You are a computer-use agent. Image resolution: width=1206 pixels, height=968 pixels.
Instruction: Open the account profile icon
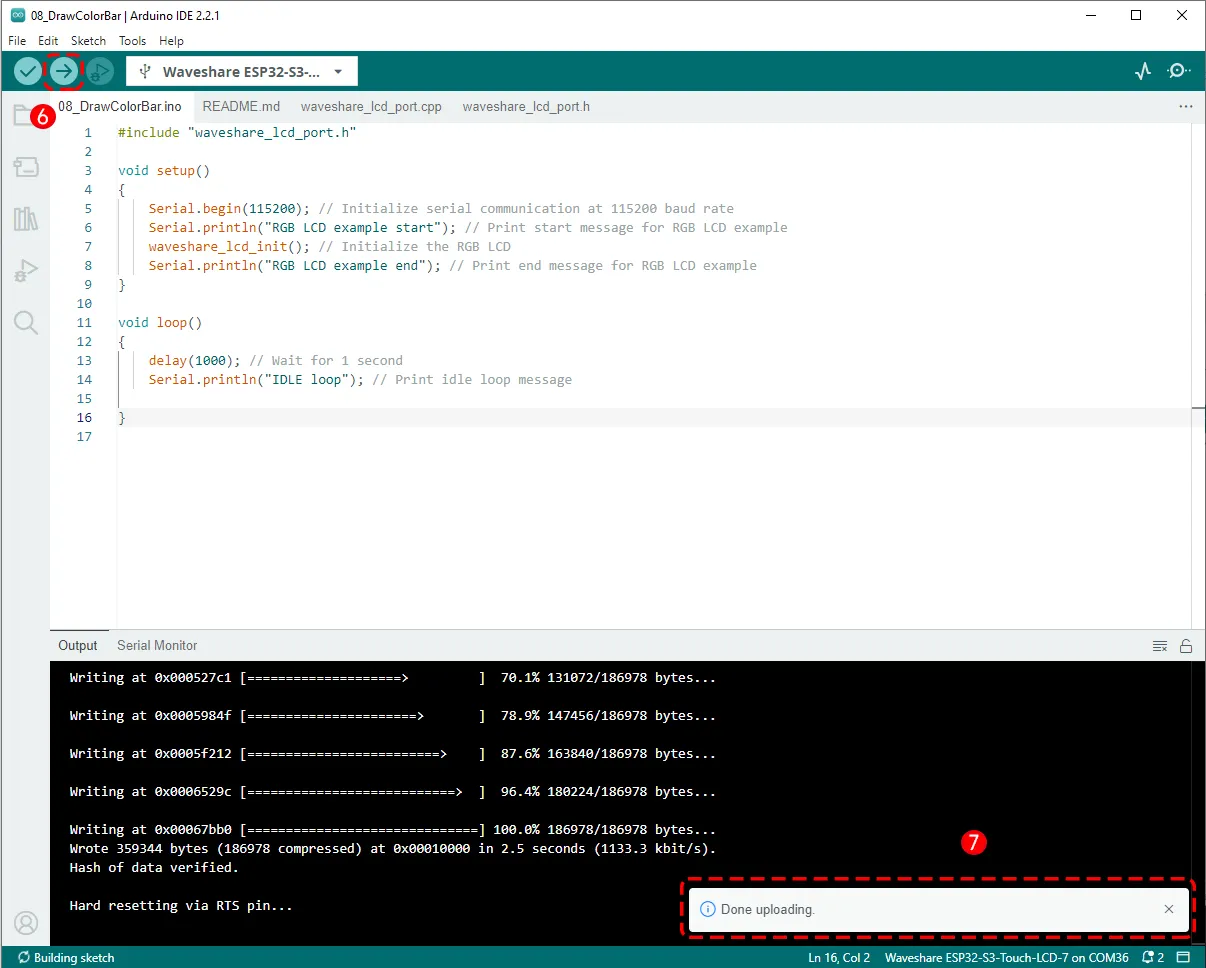(x=26, y=922)
